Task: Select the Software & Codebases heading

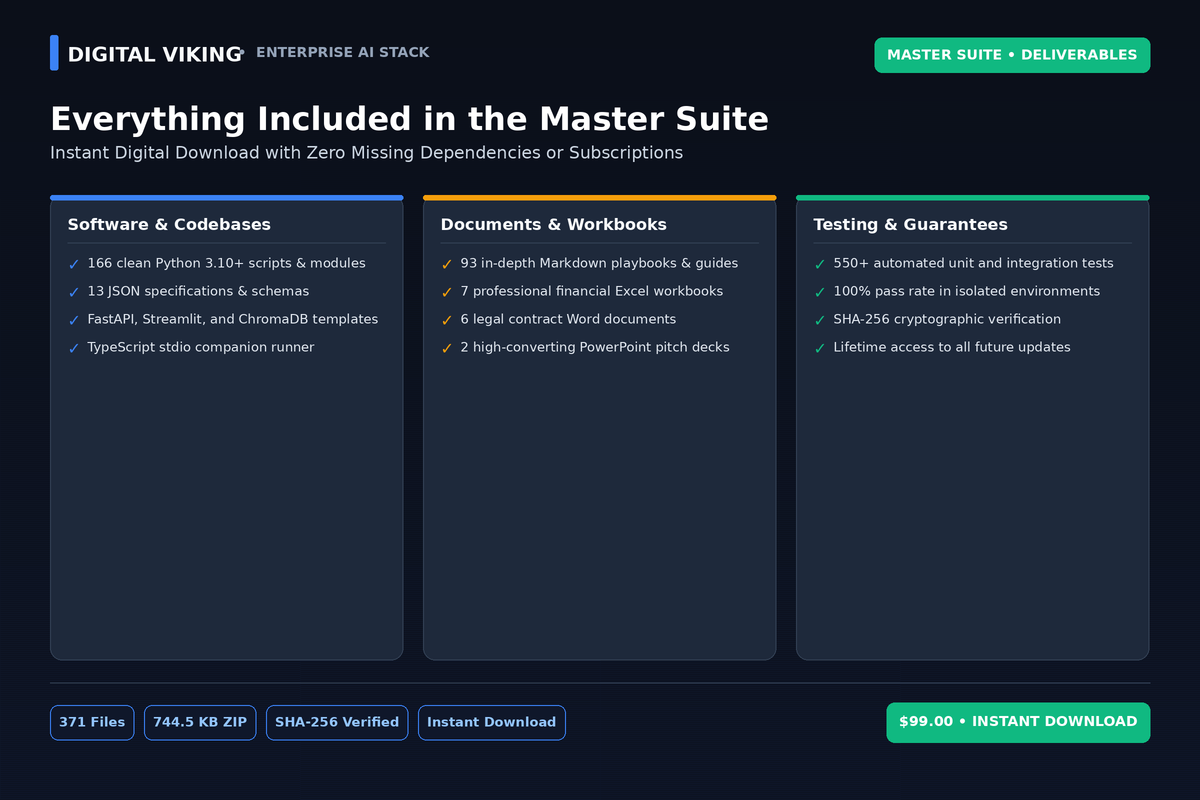Action: tap(169, 225)
